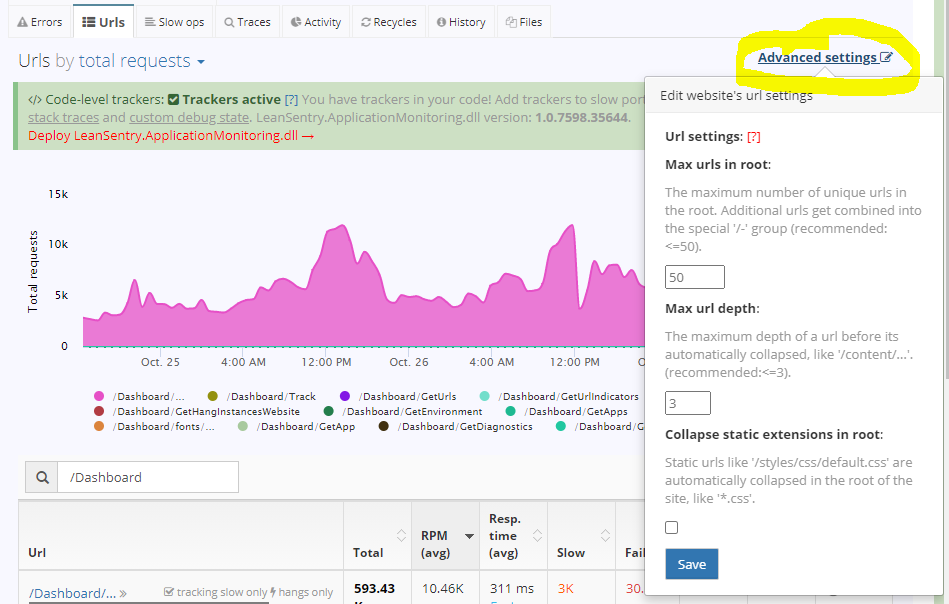Click the /Dashboard/Track legend color dot
The image size is (949, 604).
click(x=213, y=397)
